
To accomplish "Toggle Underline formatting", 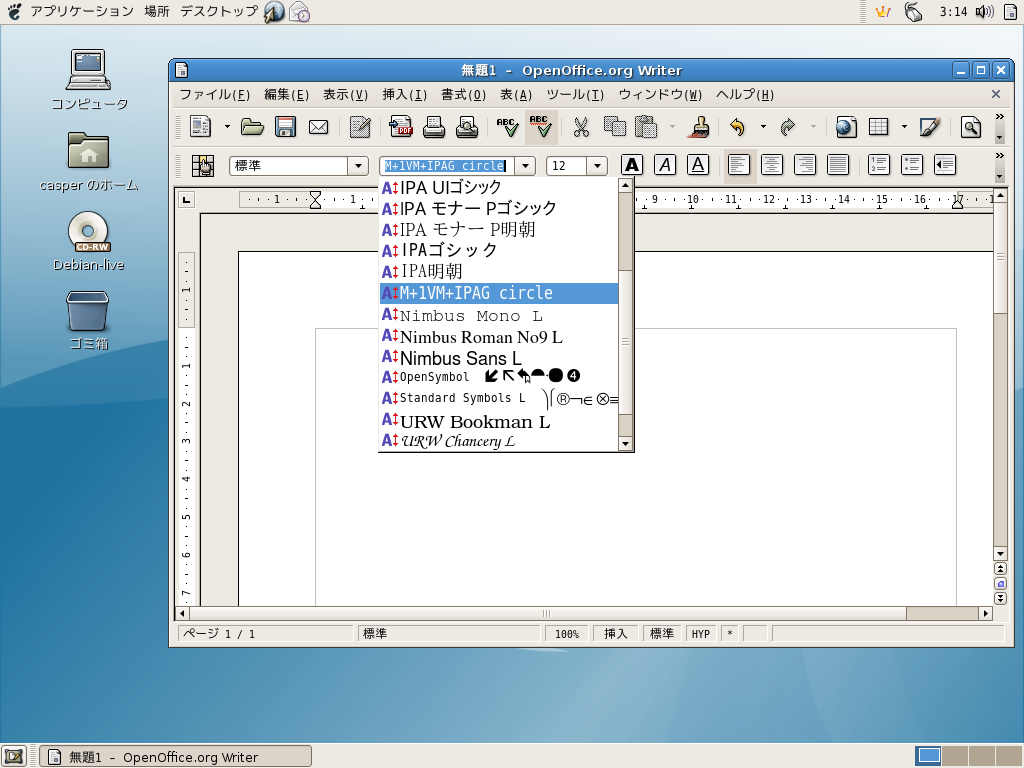I will click(x=698, y=165).
